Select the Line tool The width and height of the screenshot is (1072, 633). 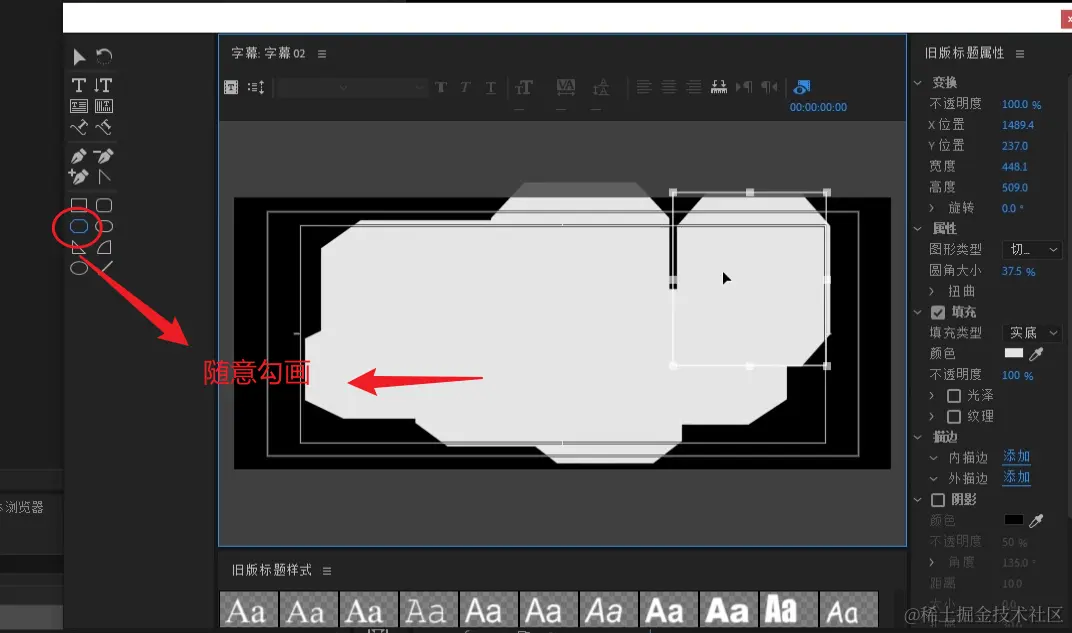(x=104, y=268)
